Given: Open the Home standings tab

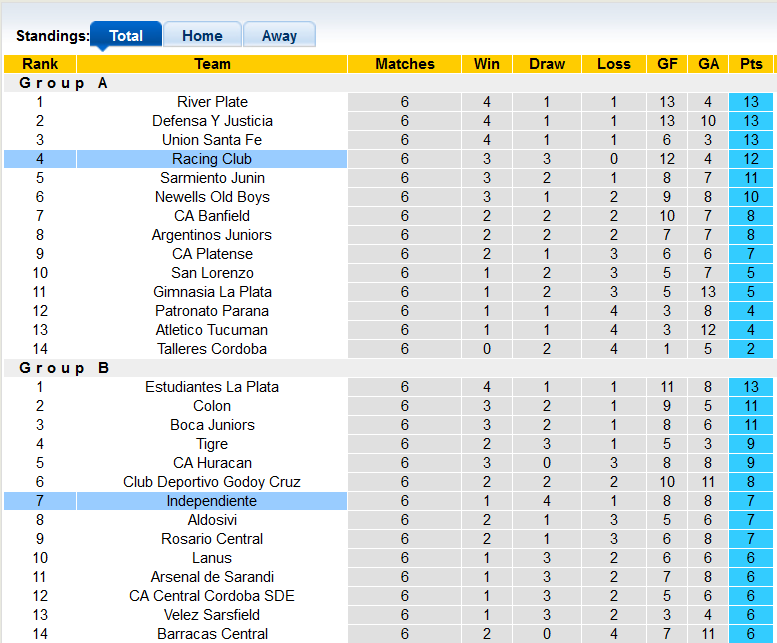Looking at the screenshot, I should click(x=202, y=36).
